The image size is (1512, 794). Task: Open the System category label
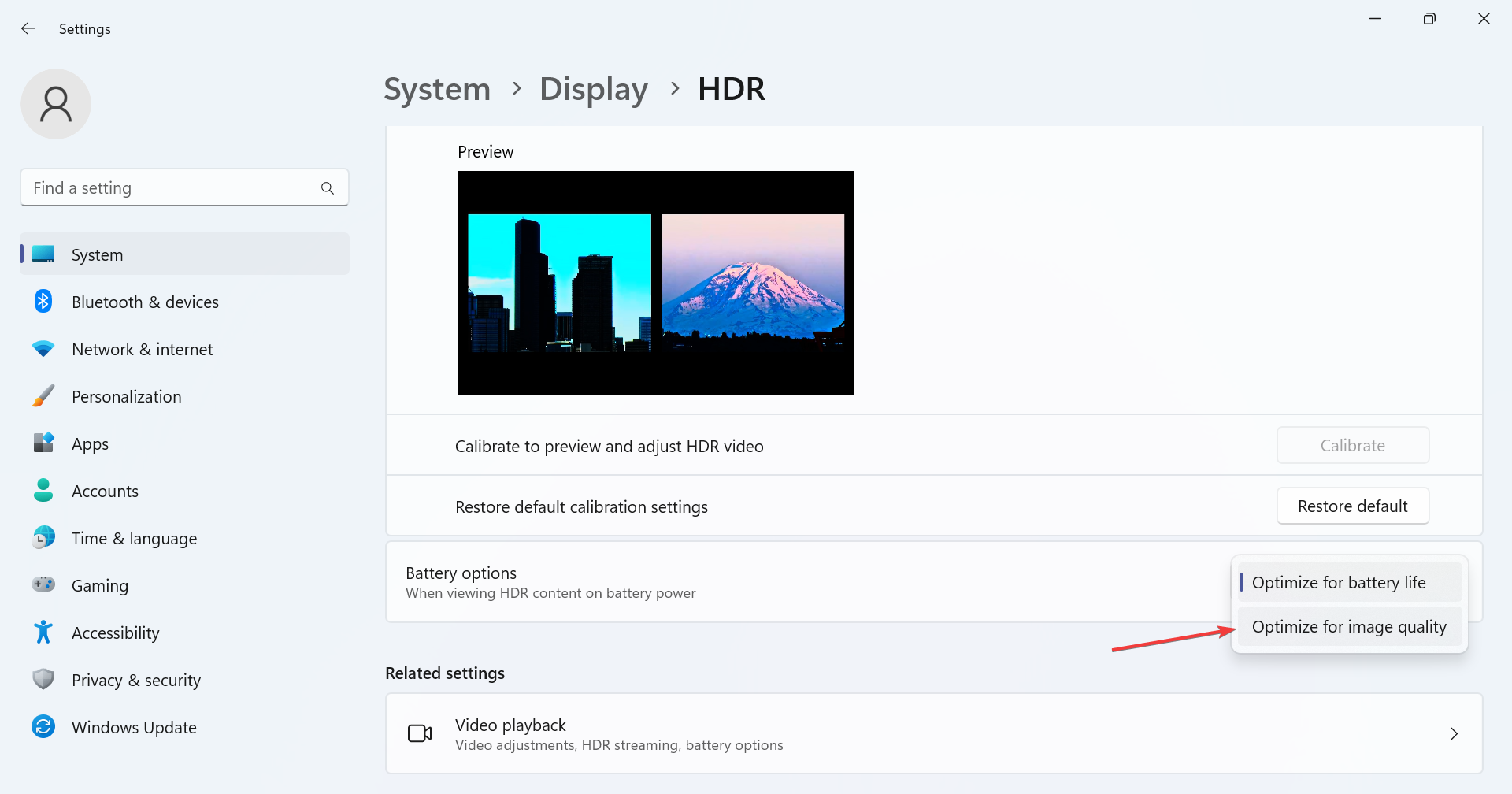pyautogui.click(x=97, y=255)
